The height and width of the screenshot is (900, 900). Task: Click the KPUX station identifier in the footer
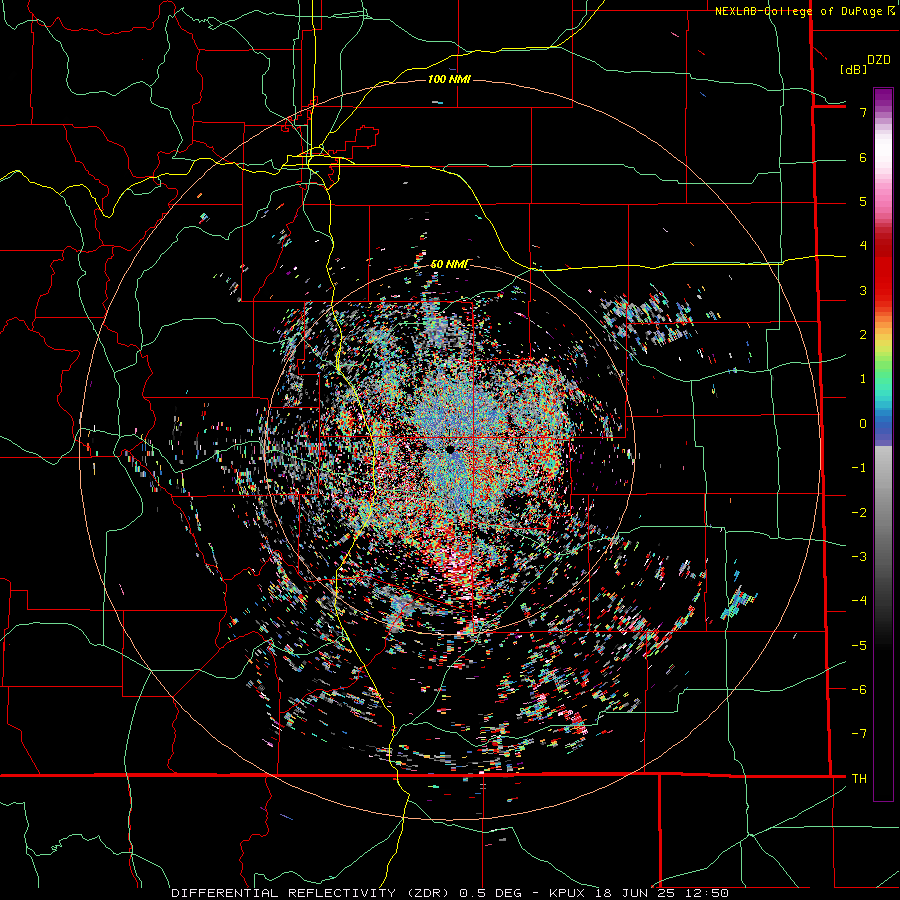click(x=568, y=893)
